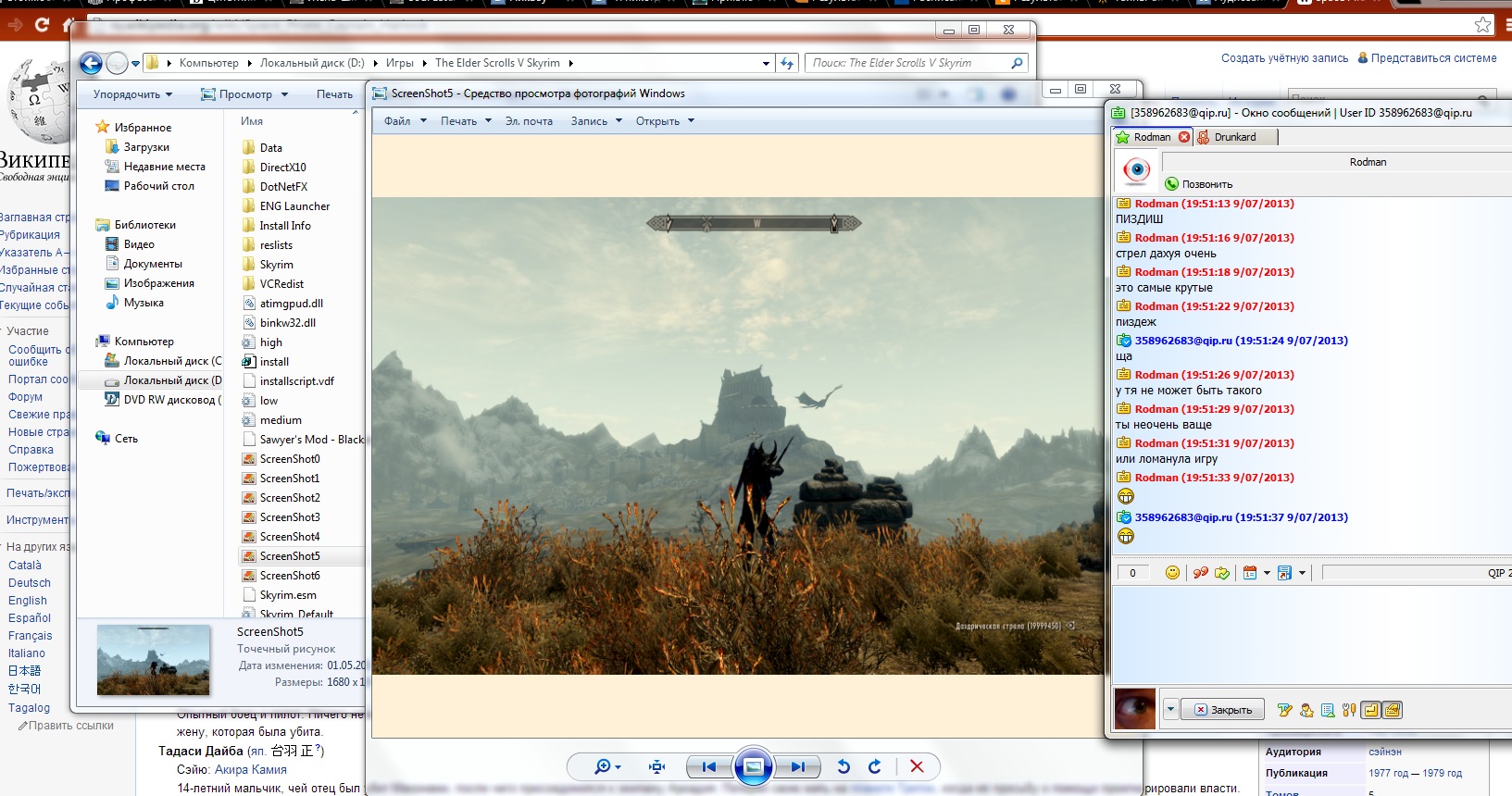
Task: Delete photo with red X icon
Action: point(917,766)
